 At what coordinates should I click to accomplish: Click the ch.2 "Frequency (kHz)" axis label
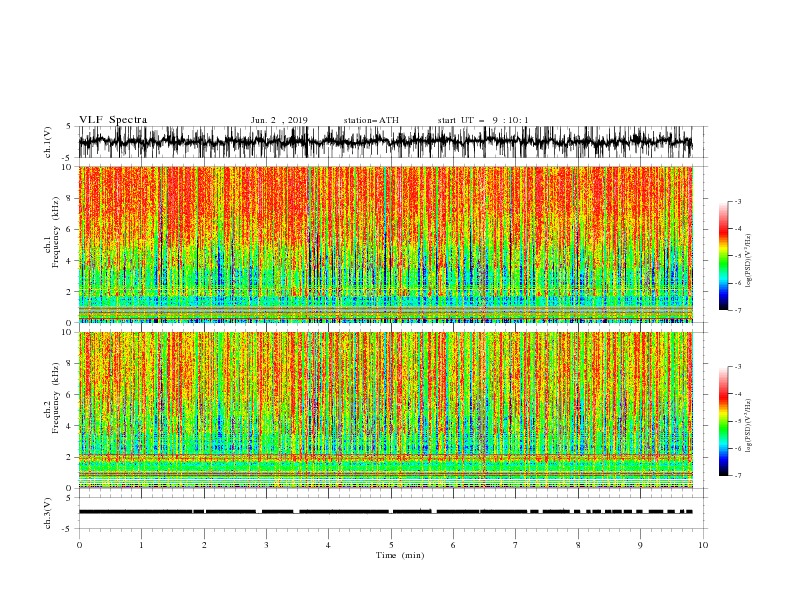pyautogui.click(x=56, y=399)
